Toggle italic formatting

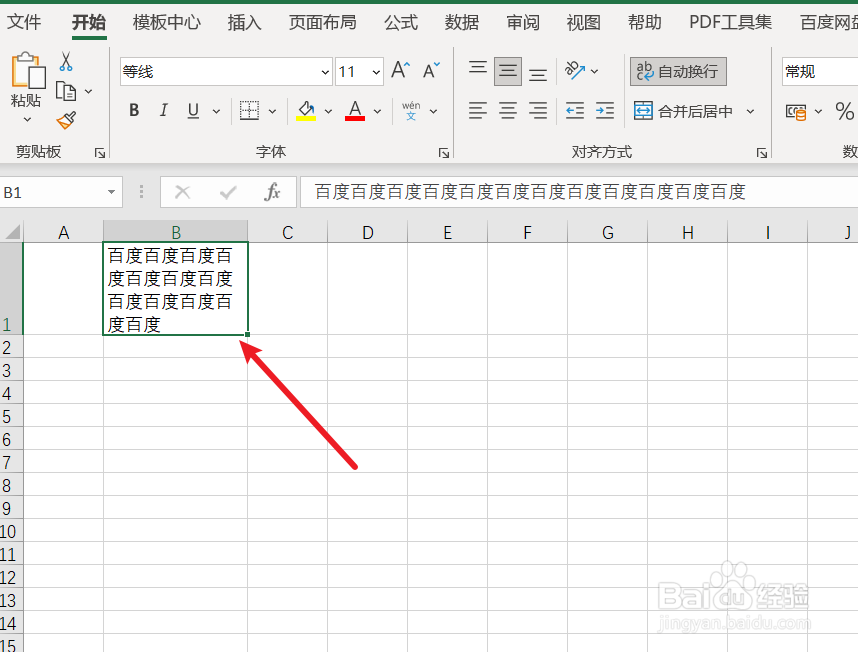click(x=163, y=110)
